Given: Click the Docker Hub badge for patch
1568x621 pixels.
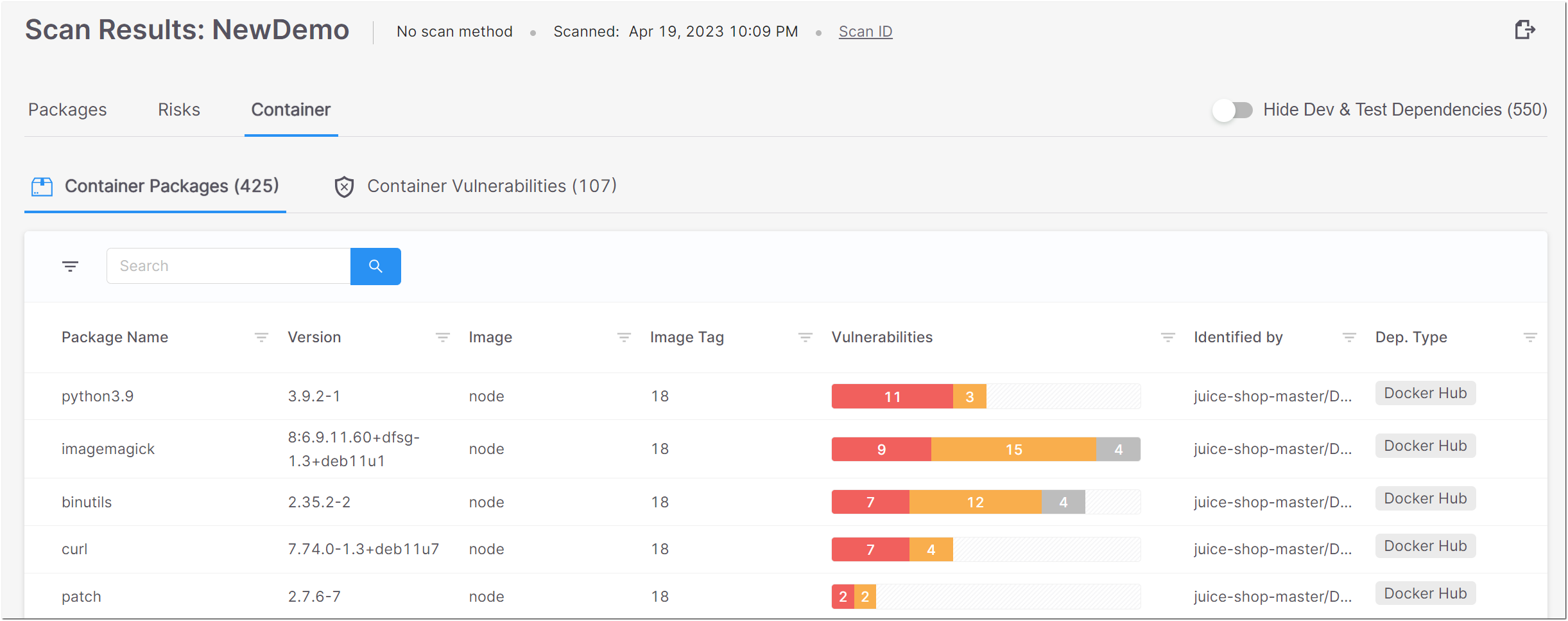Looking at the screenshot, I should pyautogui.click(x=1425, y=593).
